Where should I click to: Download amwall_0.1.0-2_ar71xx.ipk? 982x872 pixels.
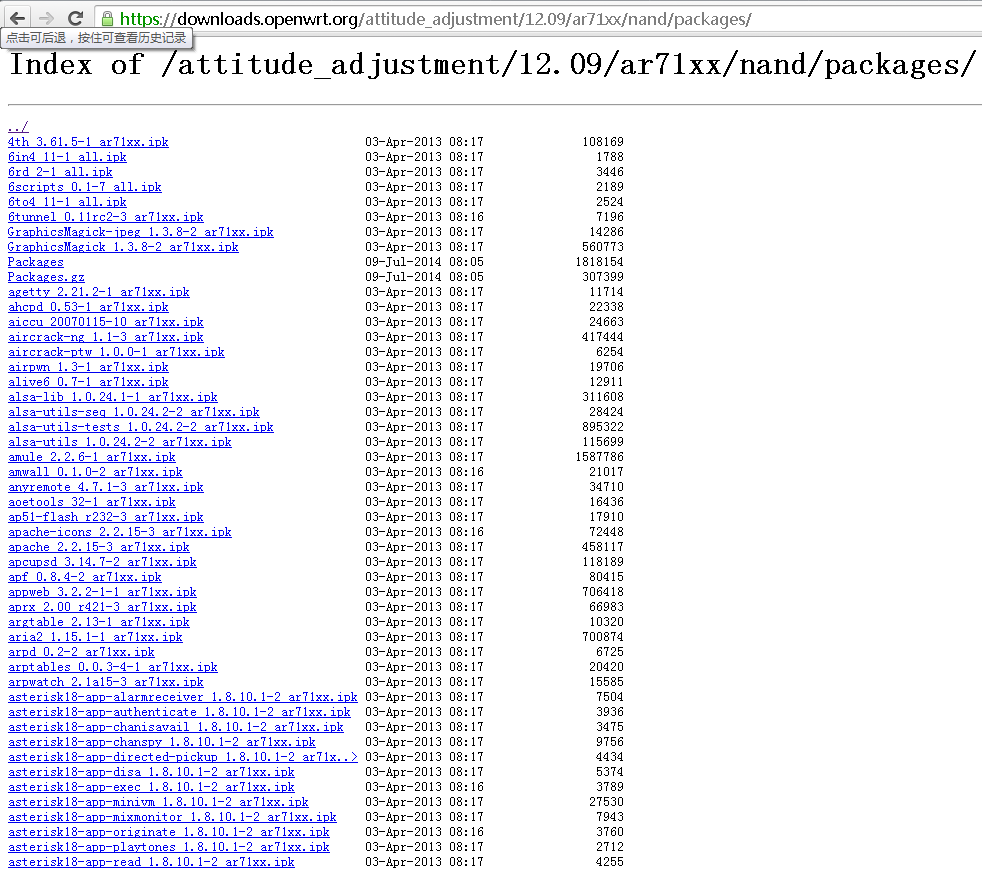(x=95, y=472)
